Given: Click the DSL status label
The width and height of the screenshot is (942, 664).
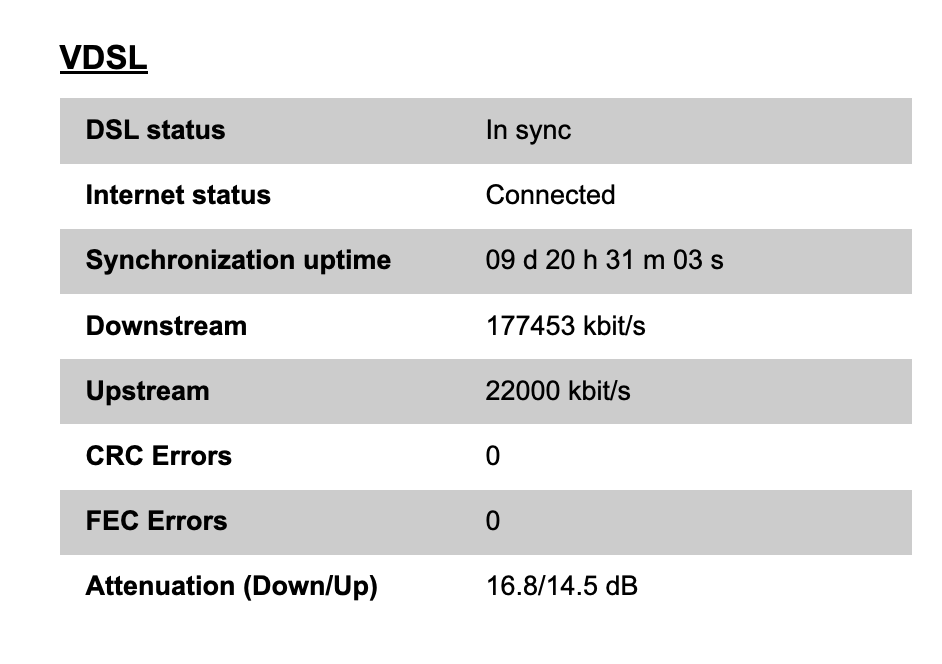Looking at the screenshot, I should [x=155, y=130].
